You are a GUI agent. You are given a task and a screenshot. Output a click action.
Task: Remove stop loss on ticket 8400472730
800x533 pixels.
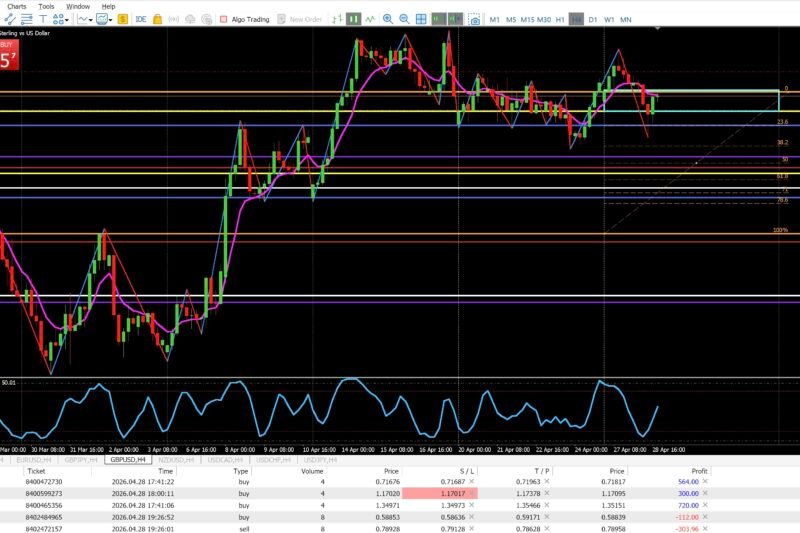pos(471,481)
